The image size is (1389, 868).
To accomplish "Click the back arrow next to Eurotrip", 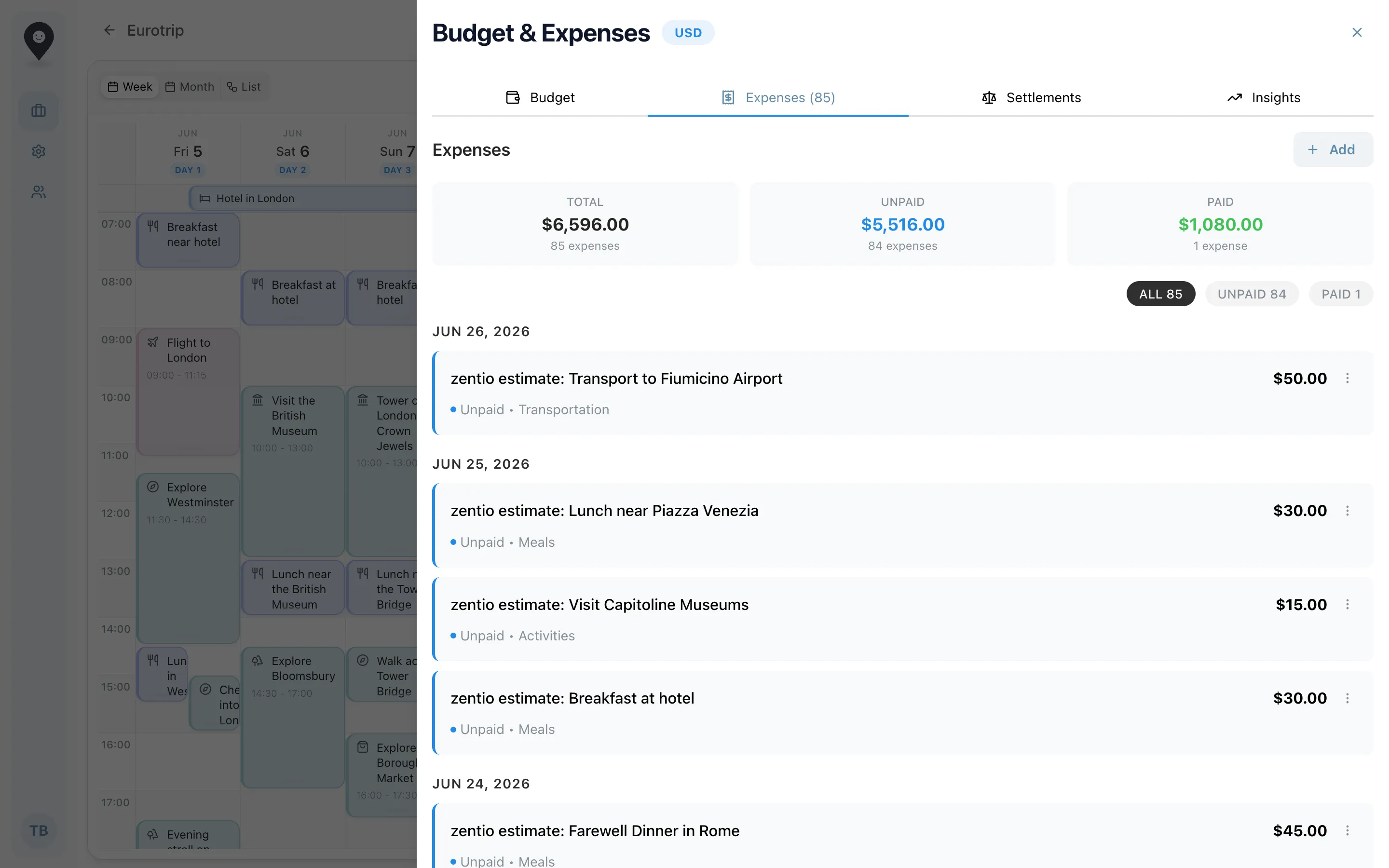I will click(x=109, y=30).
